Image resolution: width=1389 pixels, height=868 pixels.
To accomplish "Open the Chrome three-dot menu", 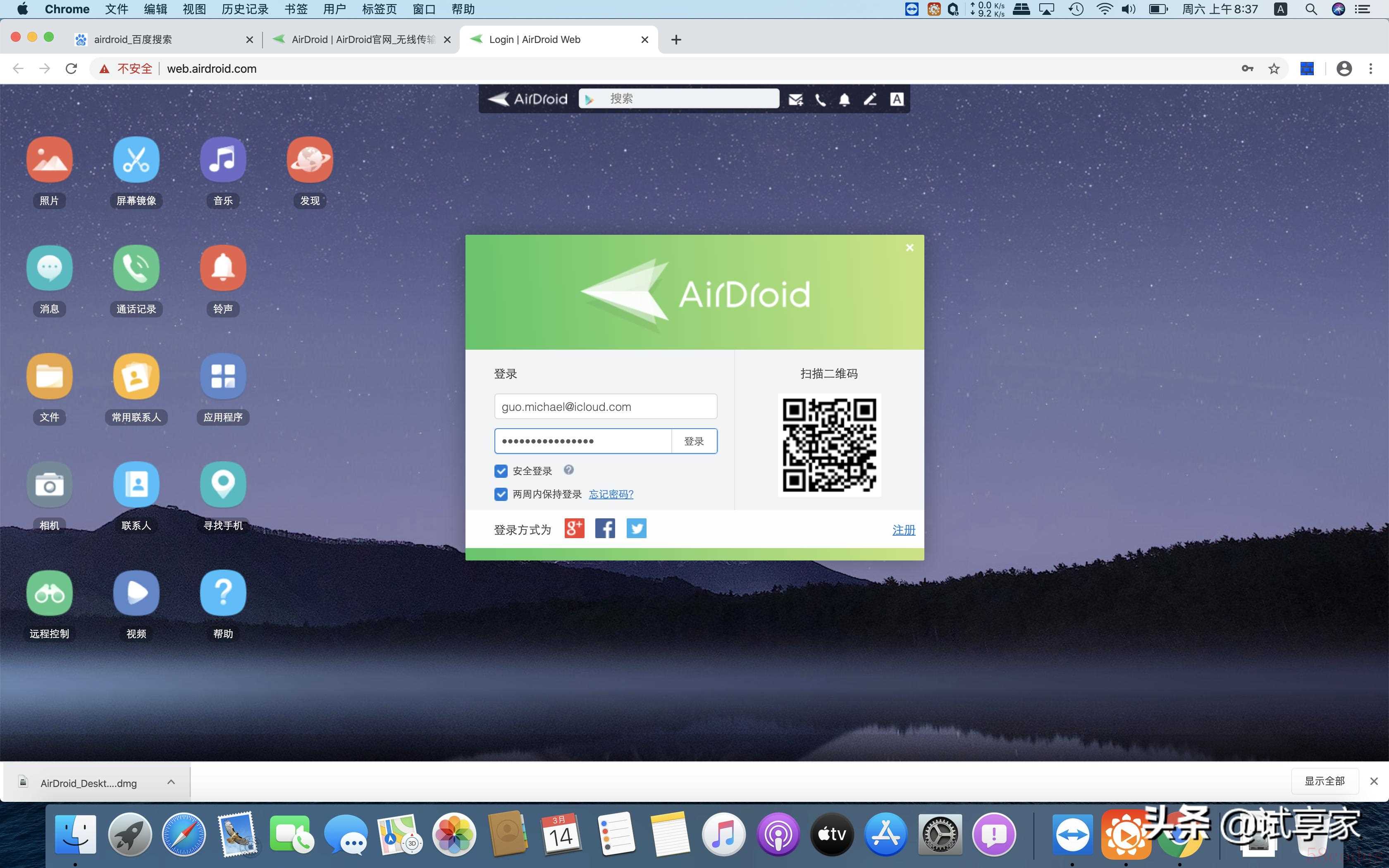I will click(1371, 68).
